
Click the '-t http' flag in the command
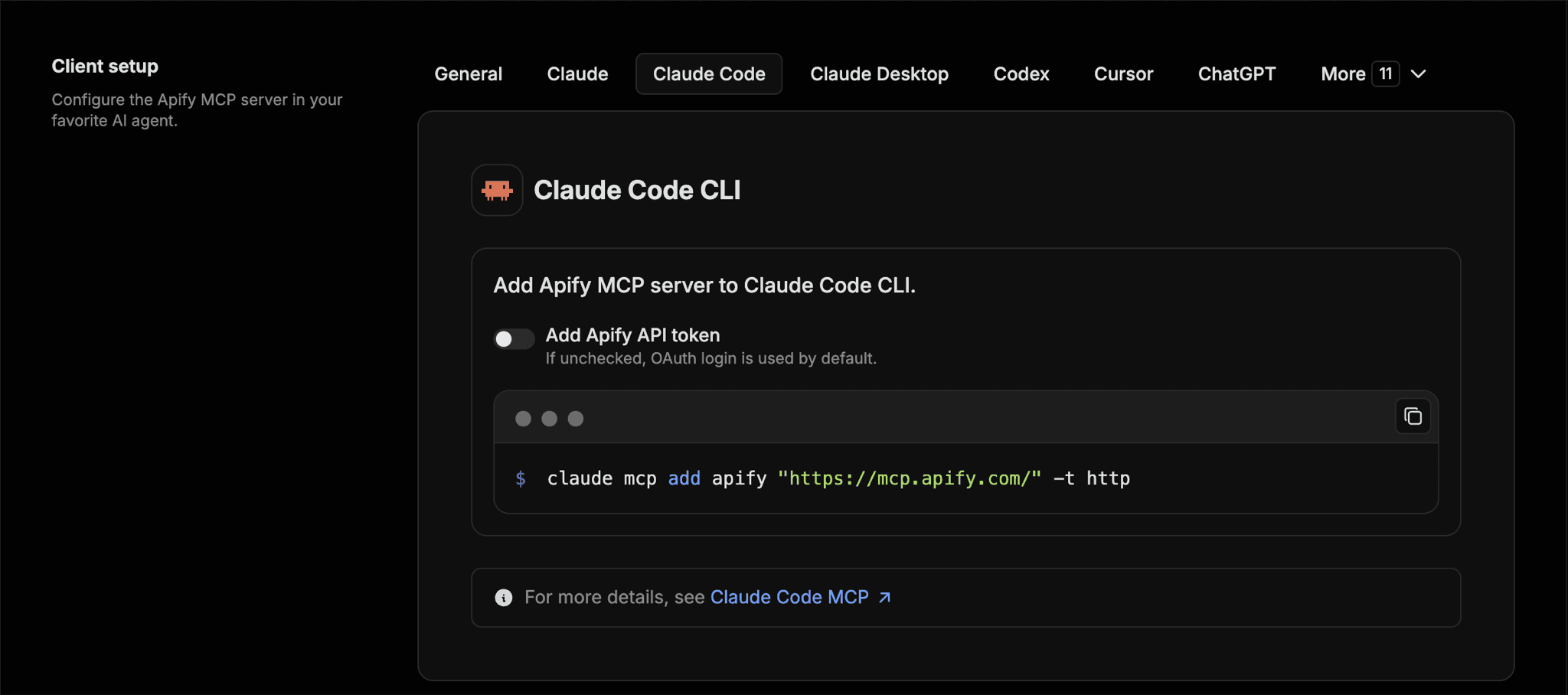click(1092, 478)
